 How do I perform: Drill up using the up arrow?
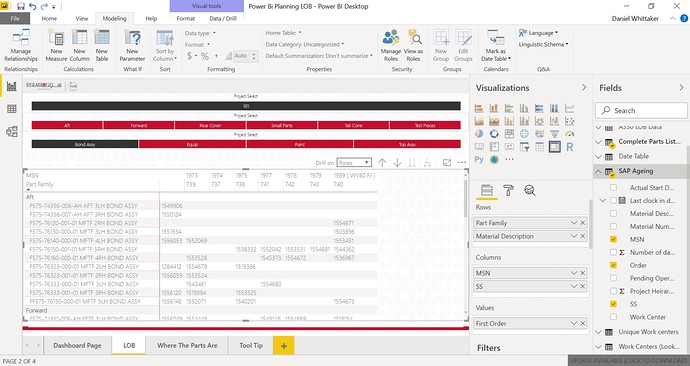pos(382,163)
